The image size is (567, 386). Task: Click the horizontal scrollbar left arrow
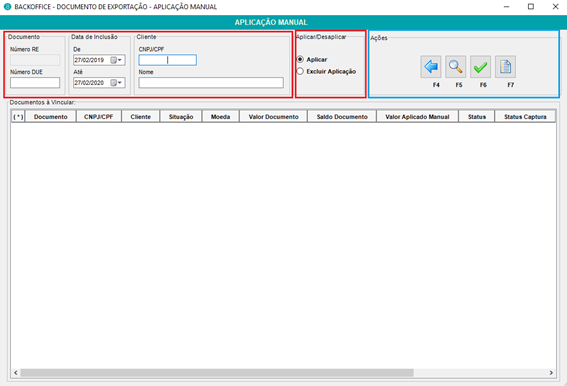pyautogui.click(x=16, y=373)
